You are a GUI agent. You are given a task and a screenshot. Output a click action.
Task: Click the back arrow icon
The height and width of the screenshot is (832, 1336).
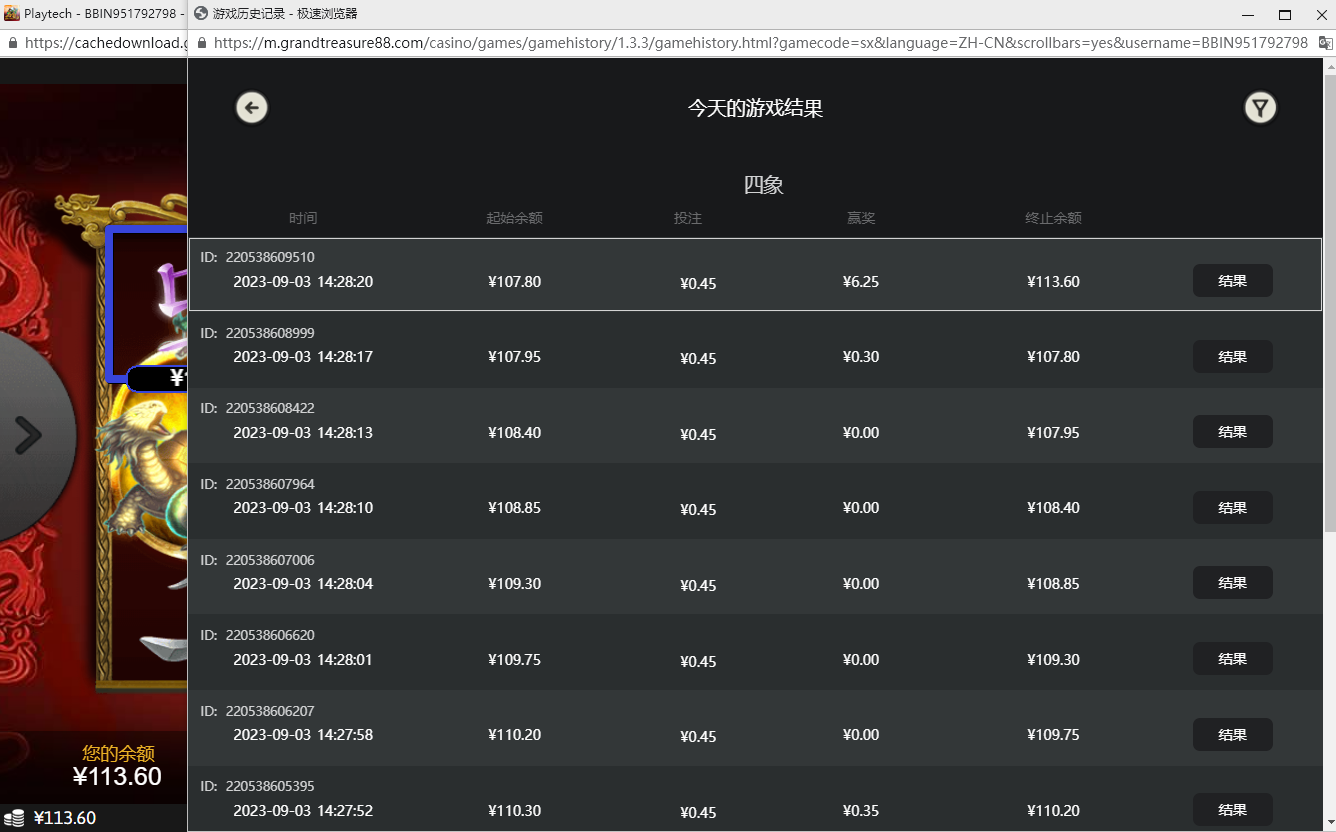252,108
